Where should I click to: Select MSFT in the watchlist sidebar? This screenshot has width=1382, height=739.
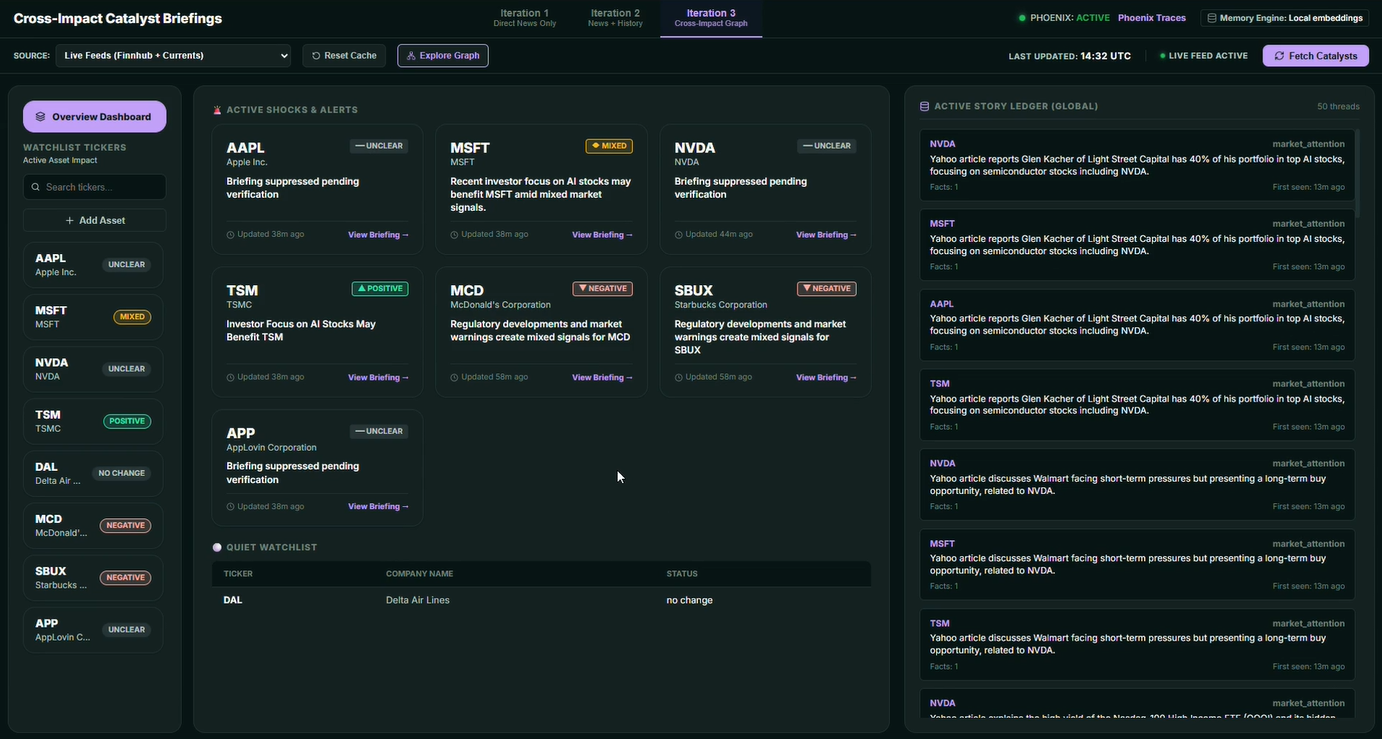pos(93,317)
